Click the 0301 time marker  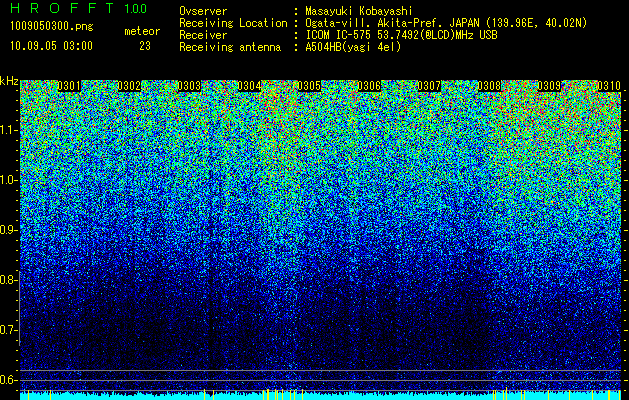69,86
